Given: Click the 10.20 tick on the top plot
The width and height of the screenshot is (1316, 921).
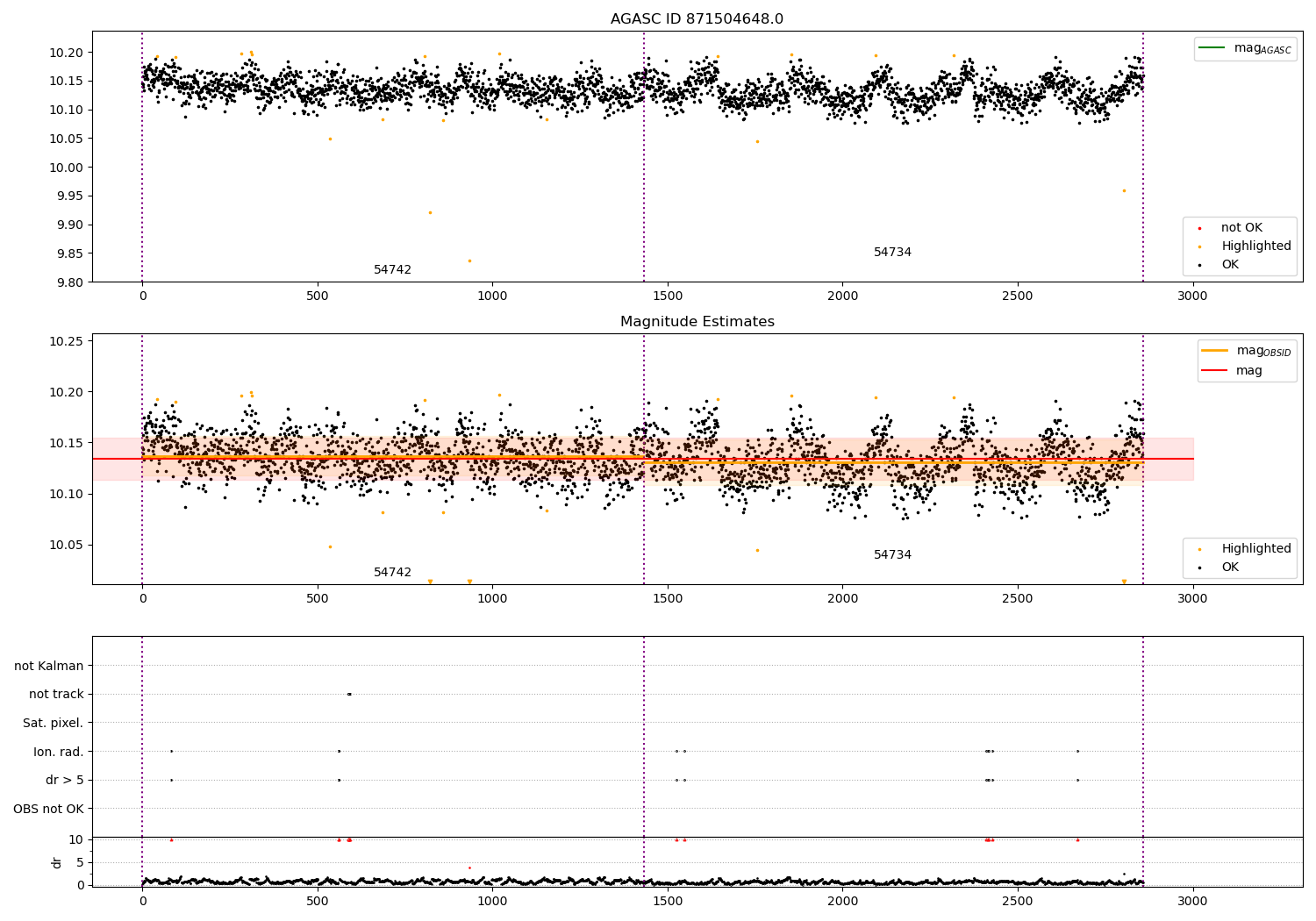Looking at the screenshot, I should (x=66, y=53).
